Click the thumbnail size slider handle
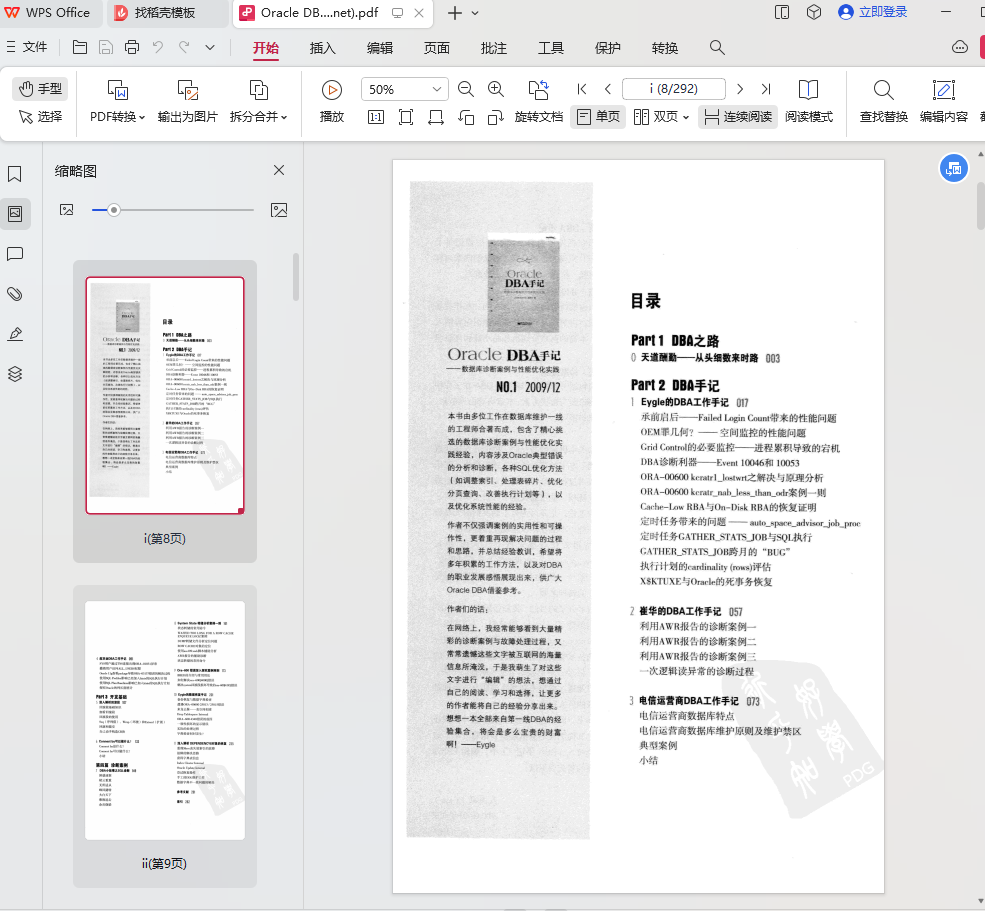 (114, 210)
